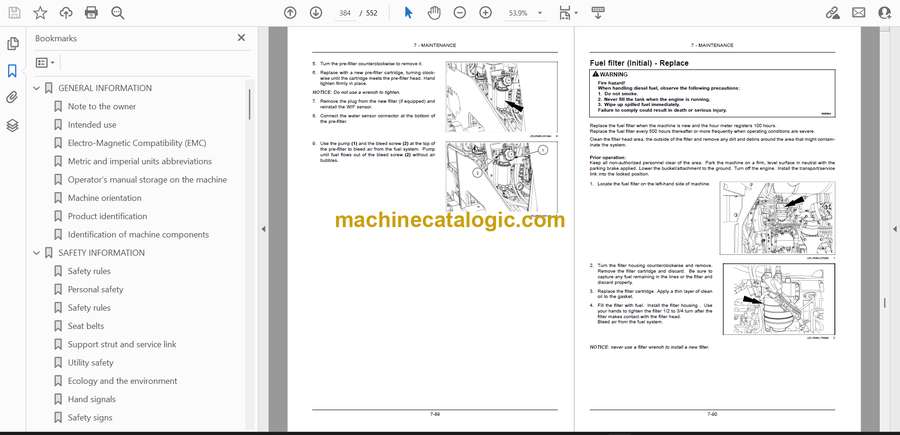The height and width of the screenshot is (435, 900).
Task: Zoom in with the plus button
Action: tap(486, 13)
